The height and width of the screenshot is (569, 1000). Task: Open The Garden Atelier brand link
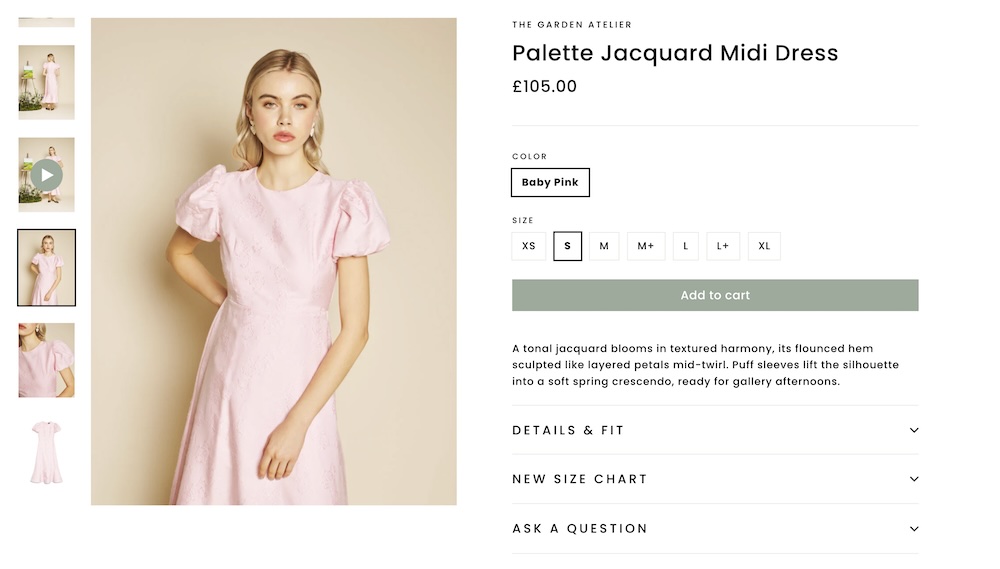571,25
